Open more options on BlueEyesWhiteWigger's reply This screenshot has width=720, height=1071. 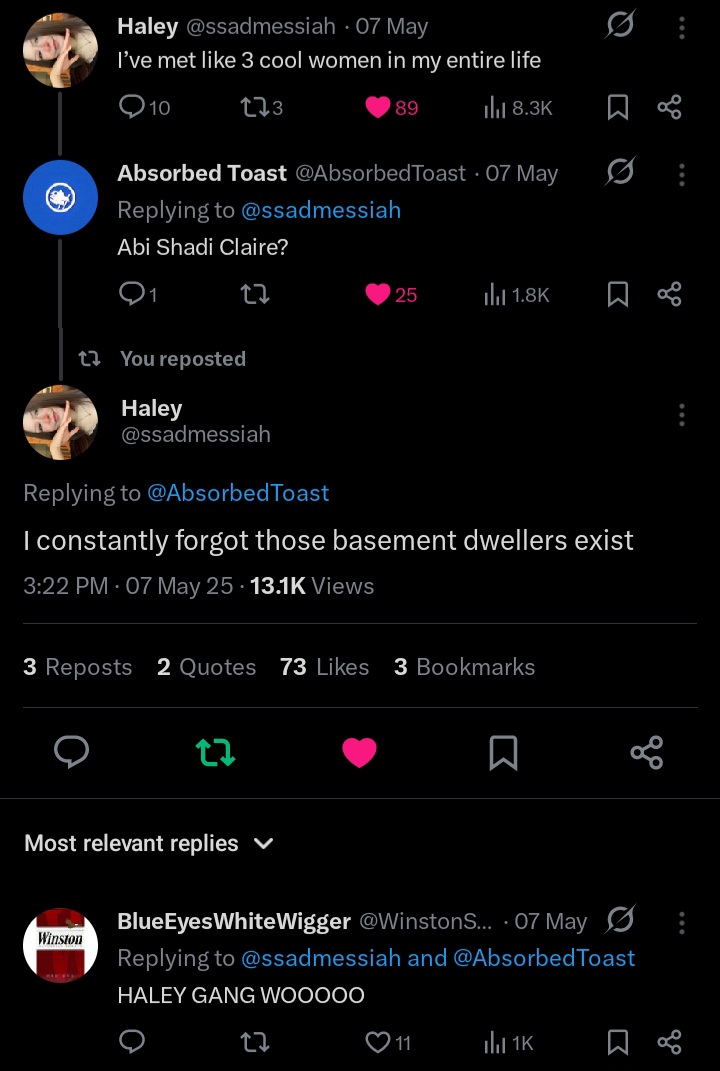682,922
